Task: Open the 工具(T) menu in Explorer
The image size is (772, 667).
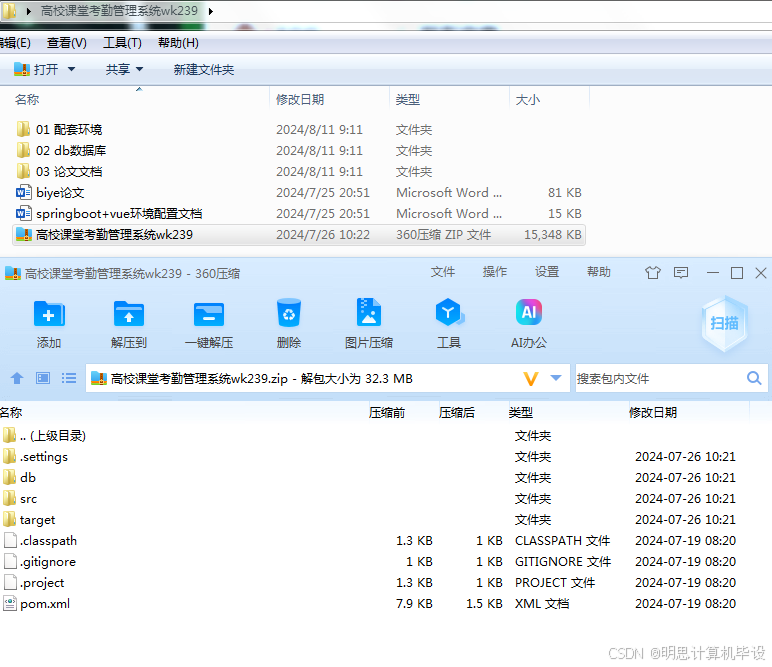Action: [122, 43]
